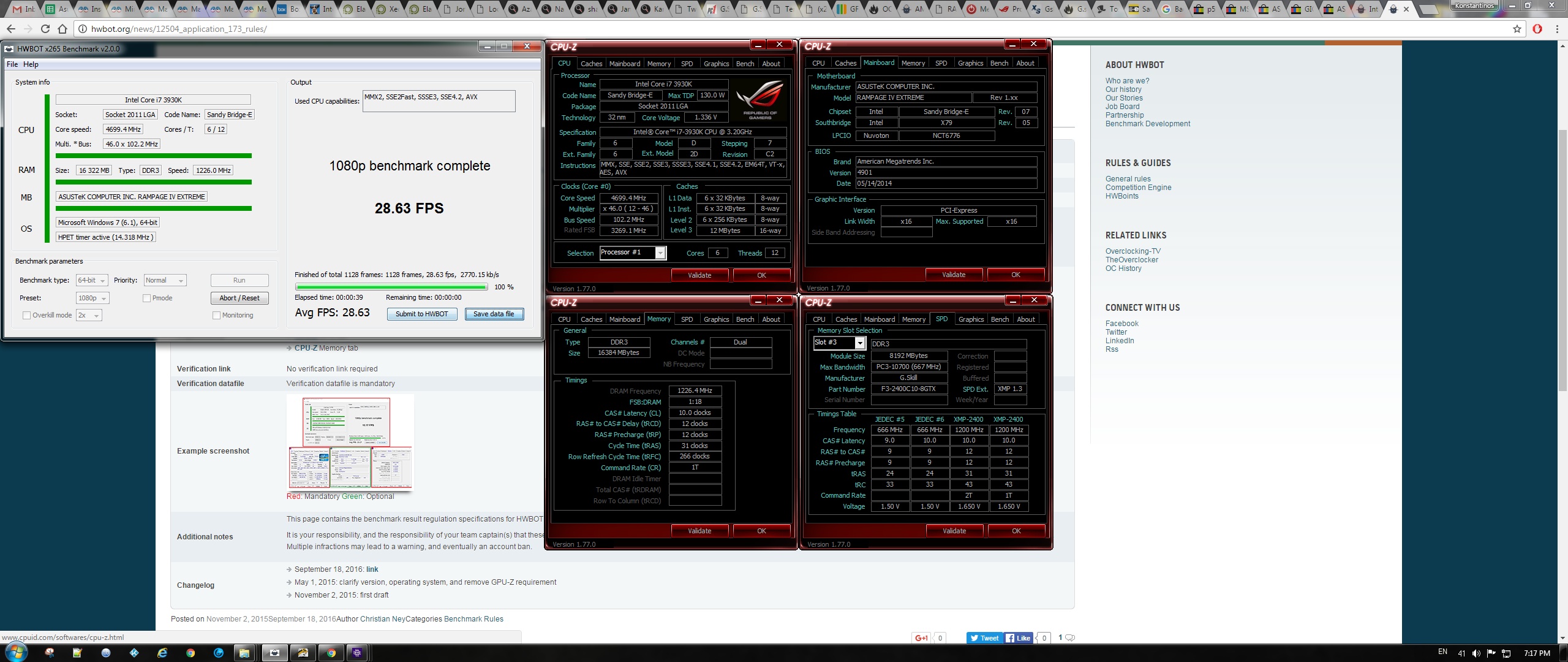Screen dimensions: 1568x662
Task: Click the Abort / Reset button
Action: pyautogui.click(x=239, y=298)
